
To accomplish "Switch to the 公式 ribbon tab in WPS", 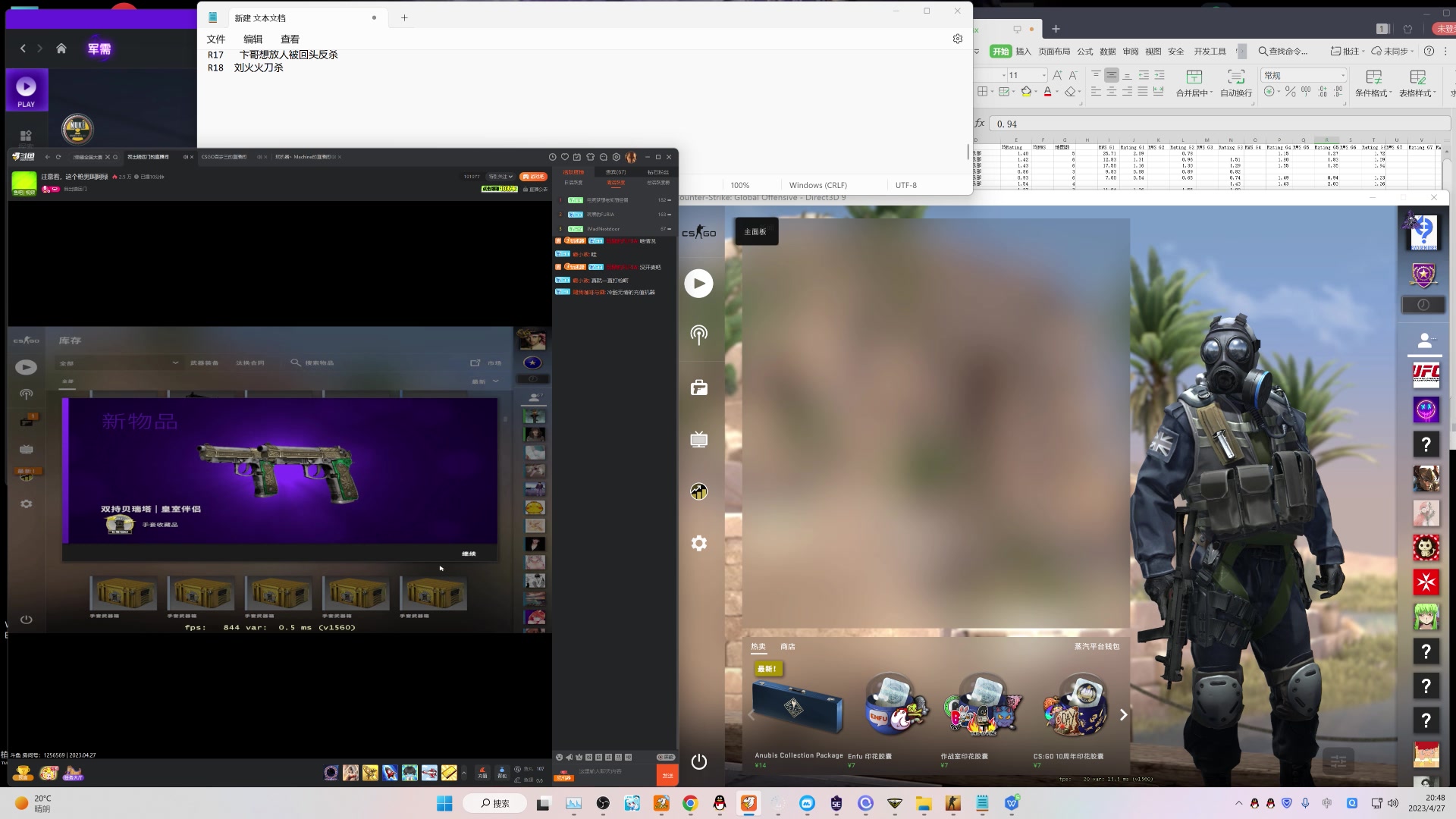I will [1085, 51].
